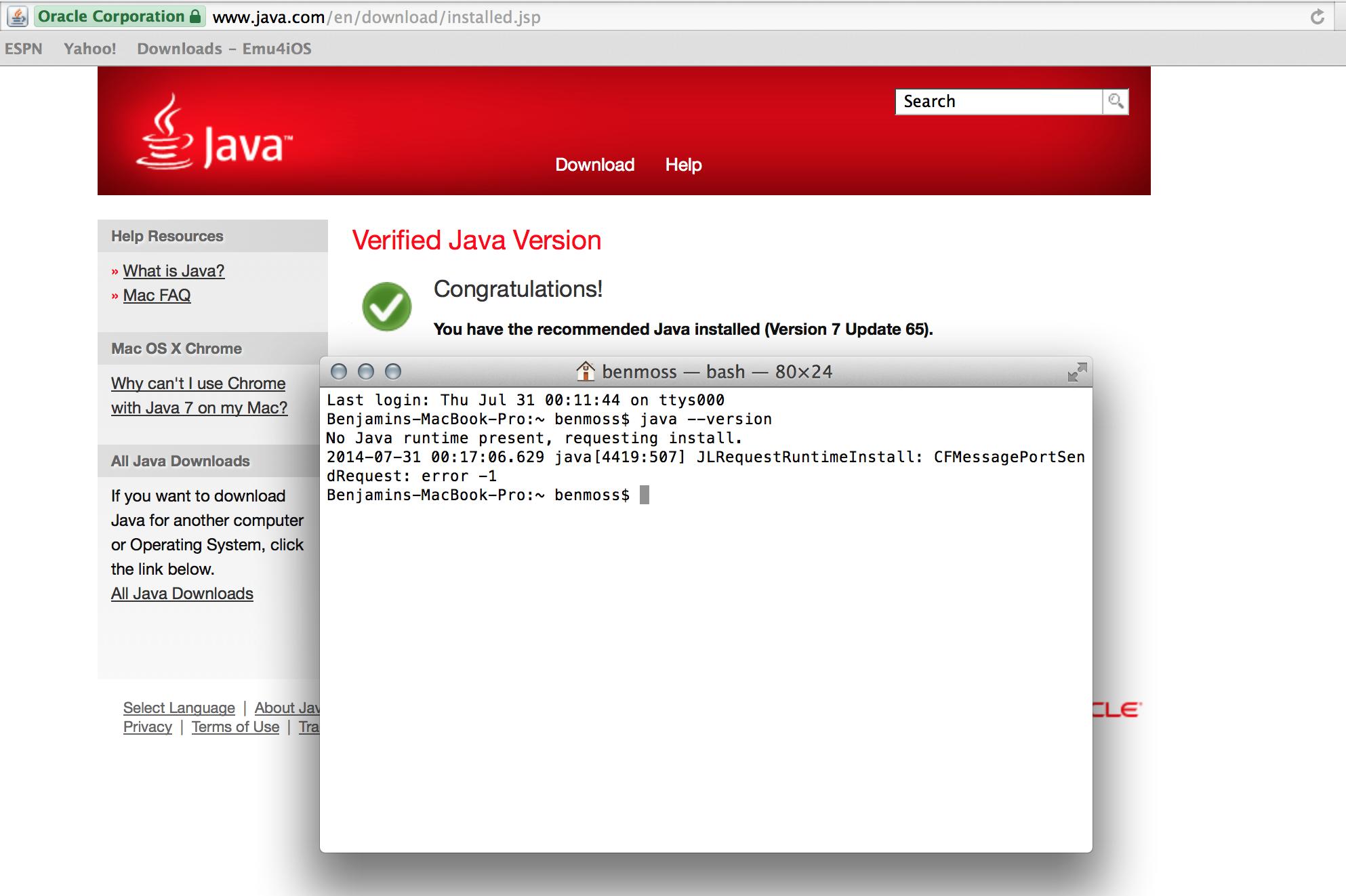Click the address bar URL text
This screenshot has height=896, width=1346.
376,17
